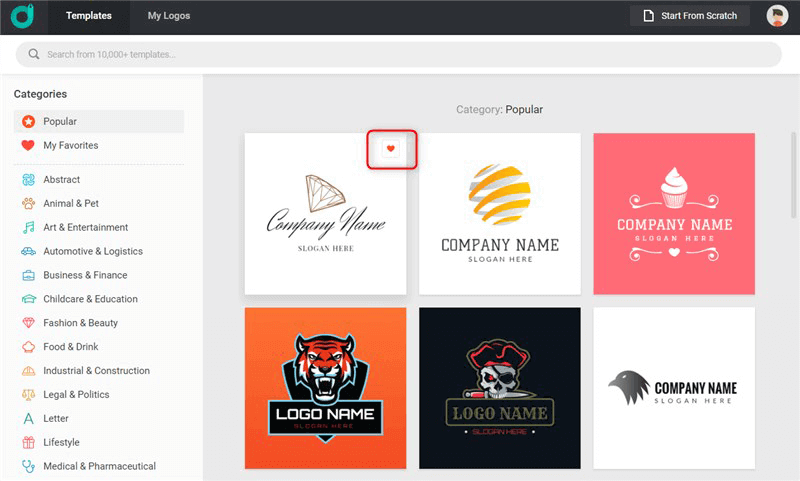Click the Abstract category icon
The image size is (800, 481).
click(x=28, y=180)
